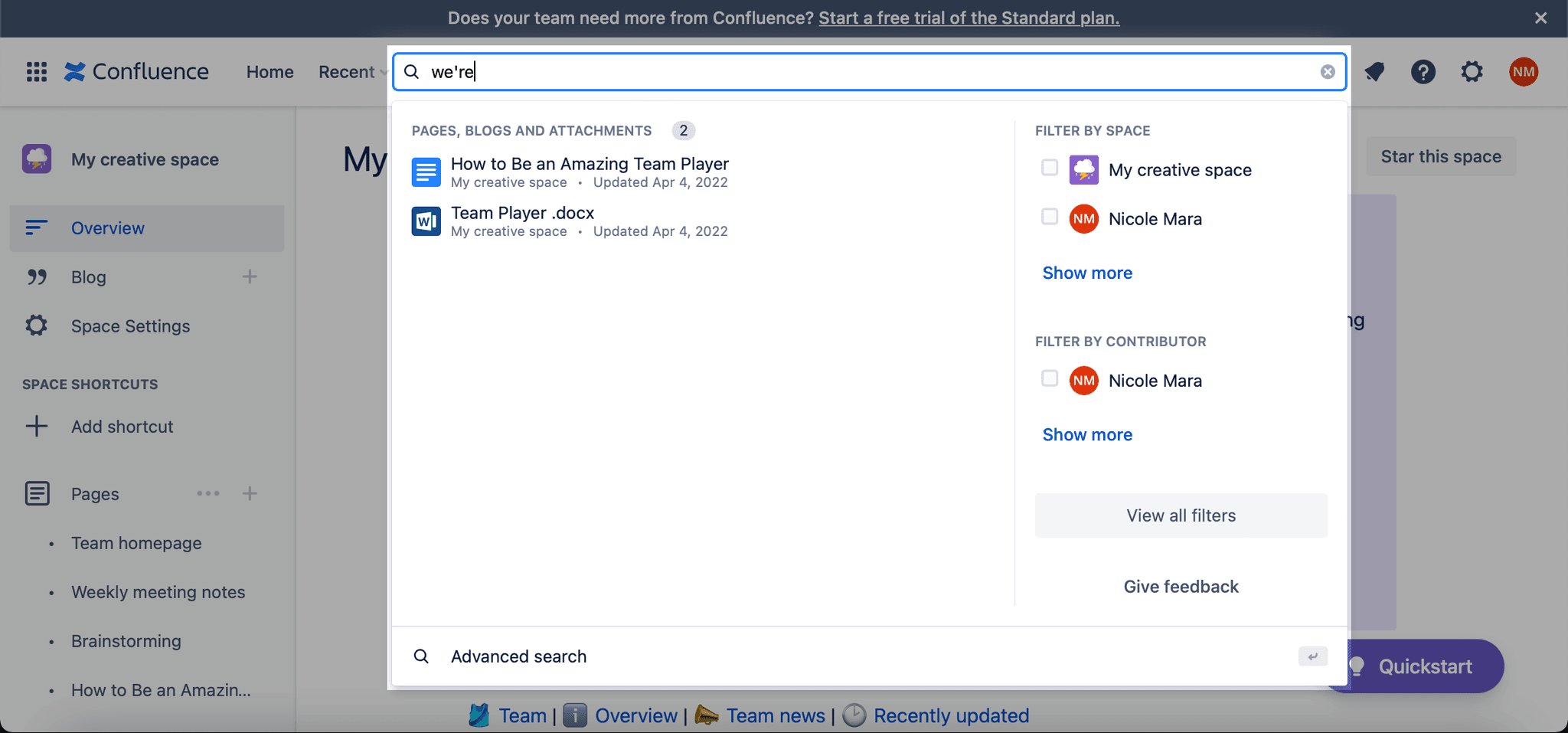This screenshot has height=733, width=1568.
Task: Open the Confluence app switcher grid
Action: 35,71
